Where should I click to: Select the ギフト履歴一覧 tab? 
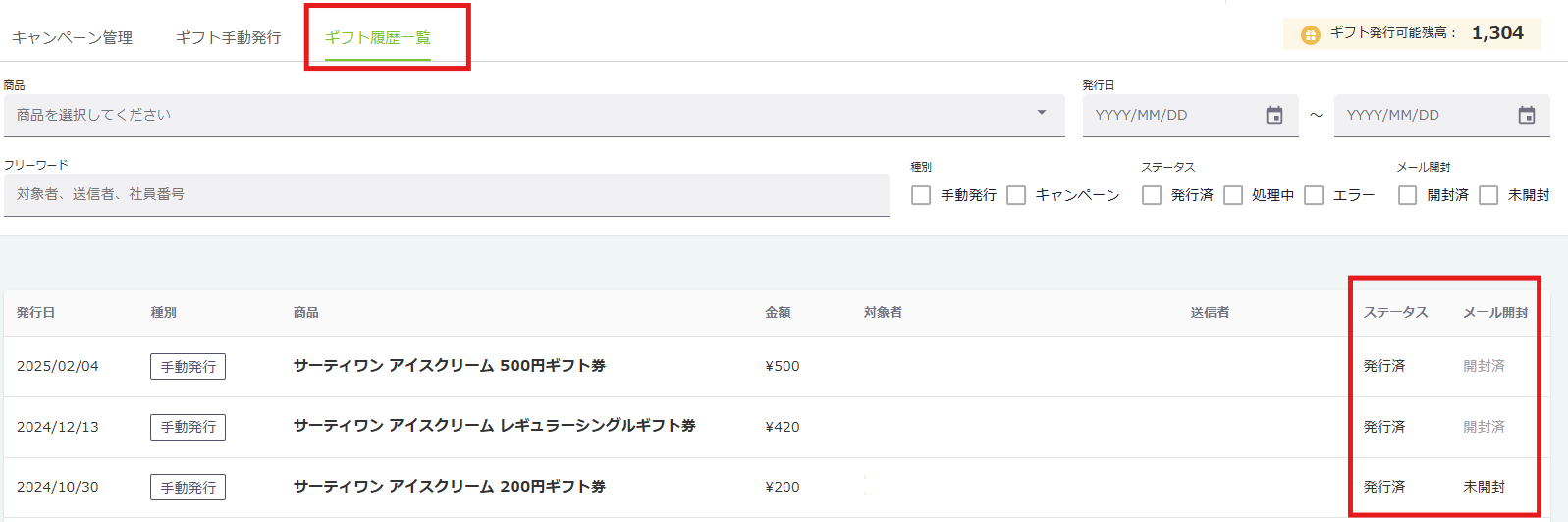click(x=378, y=38)
